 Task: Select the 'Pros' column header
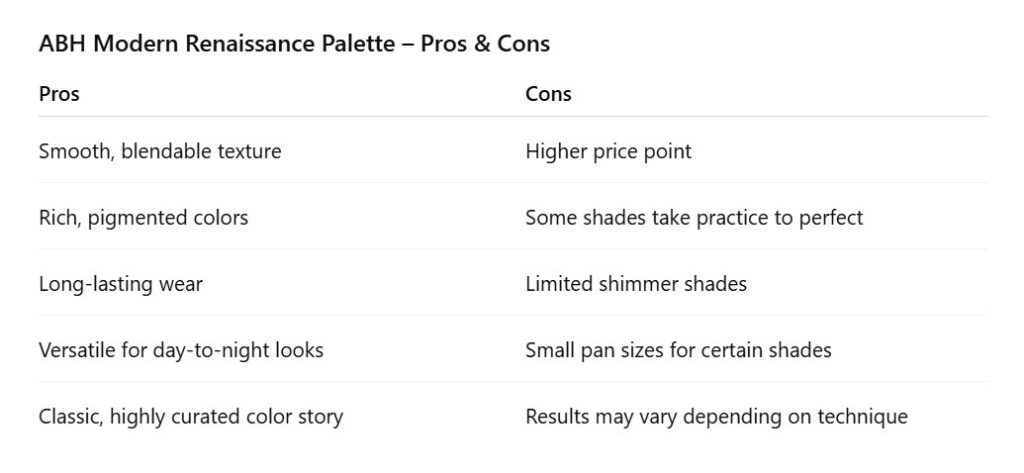[59, 94]
